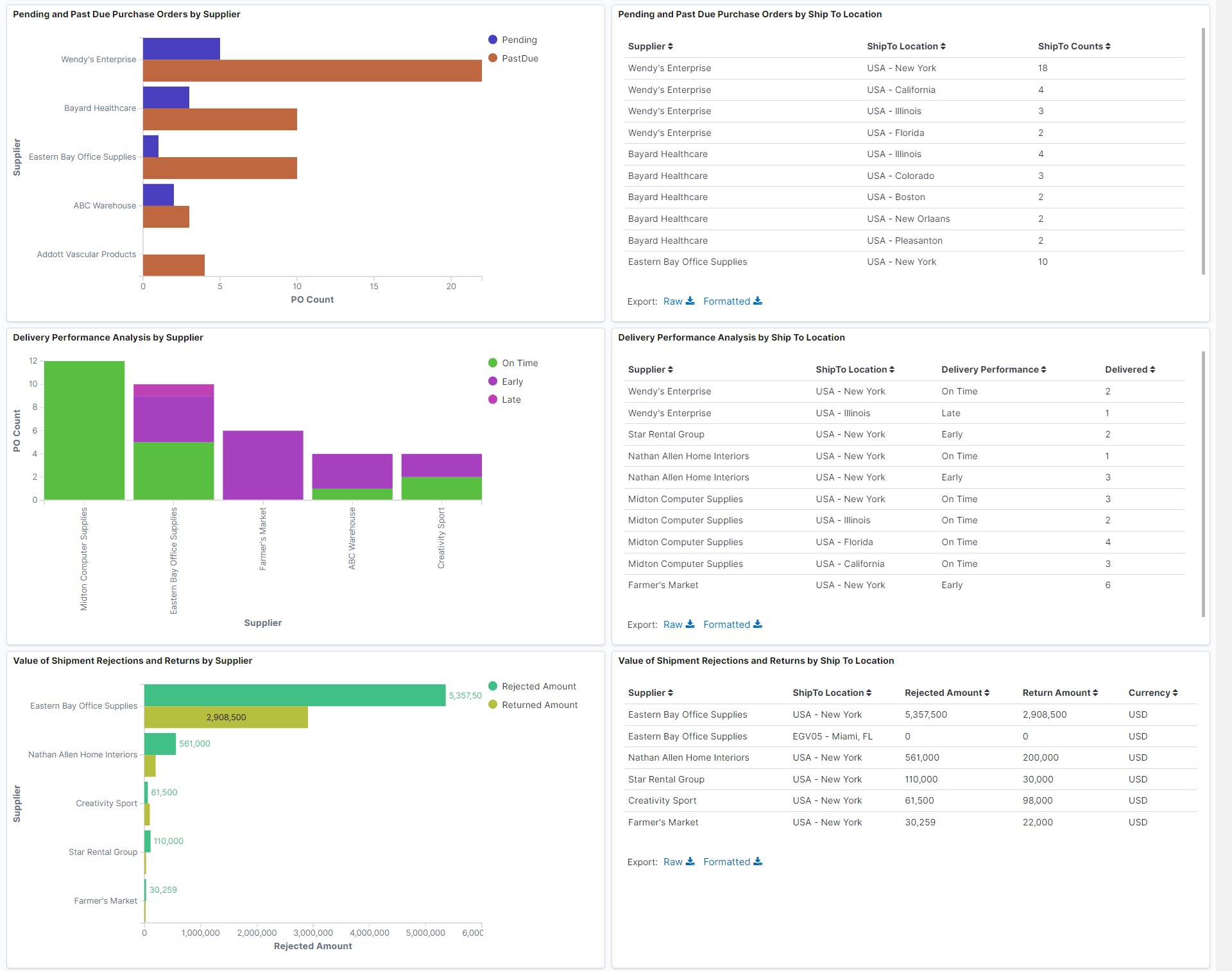Click the Raw download icon under Rejections table
Viewport: 1232px width, 971px height.
691,861
